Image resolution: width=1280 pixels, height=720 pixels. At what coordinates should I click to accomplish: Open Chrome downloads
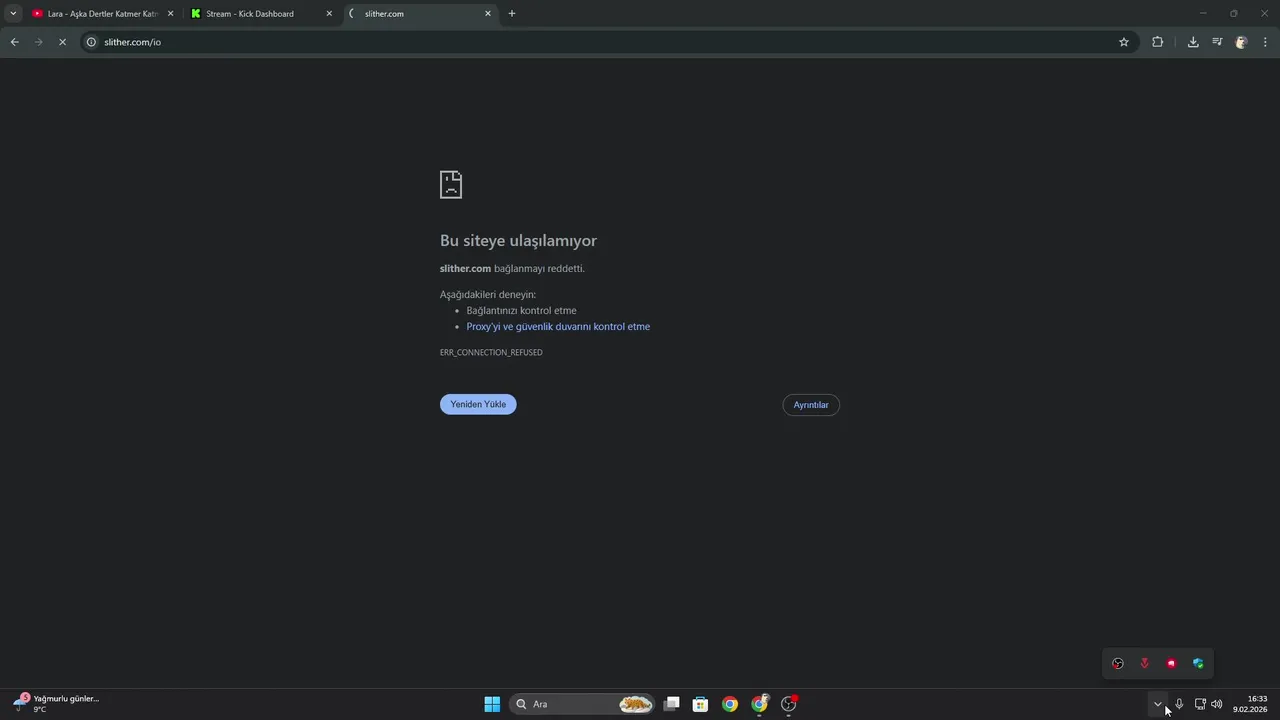coord(1193,42)
